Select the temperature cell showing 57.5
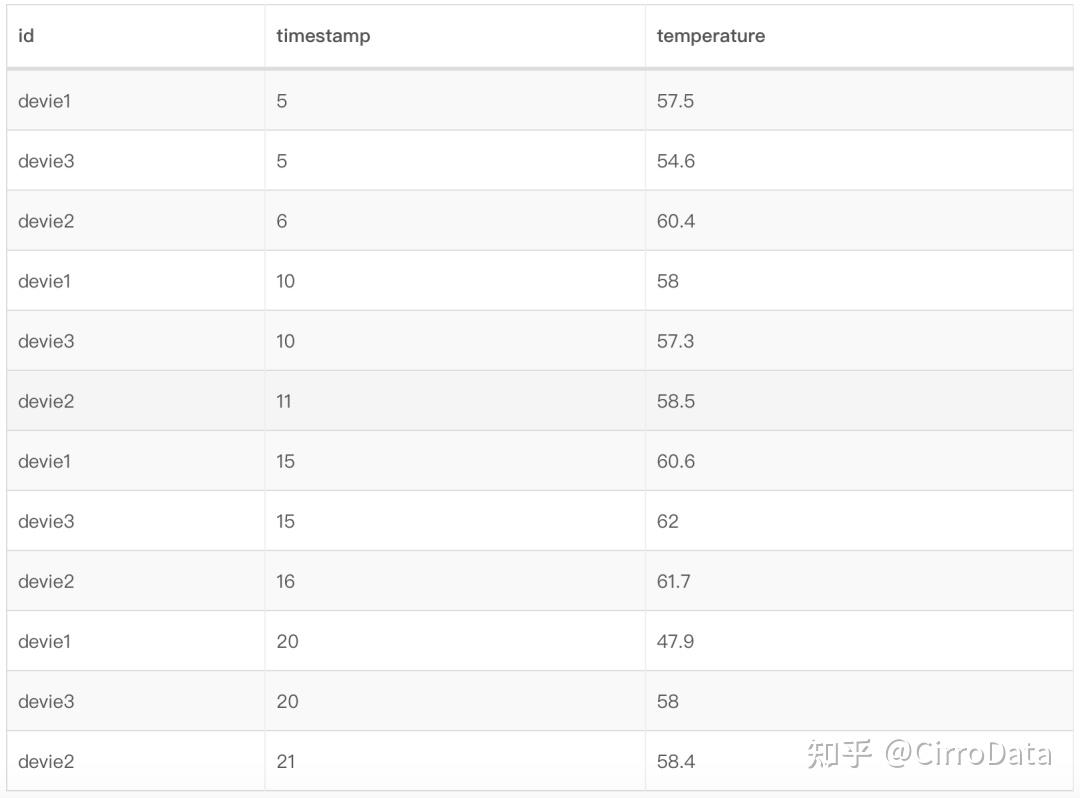The height and width of the screenshot is (798, 1080). pos(675,101)
